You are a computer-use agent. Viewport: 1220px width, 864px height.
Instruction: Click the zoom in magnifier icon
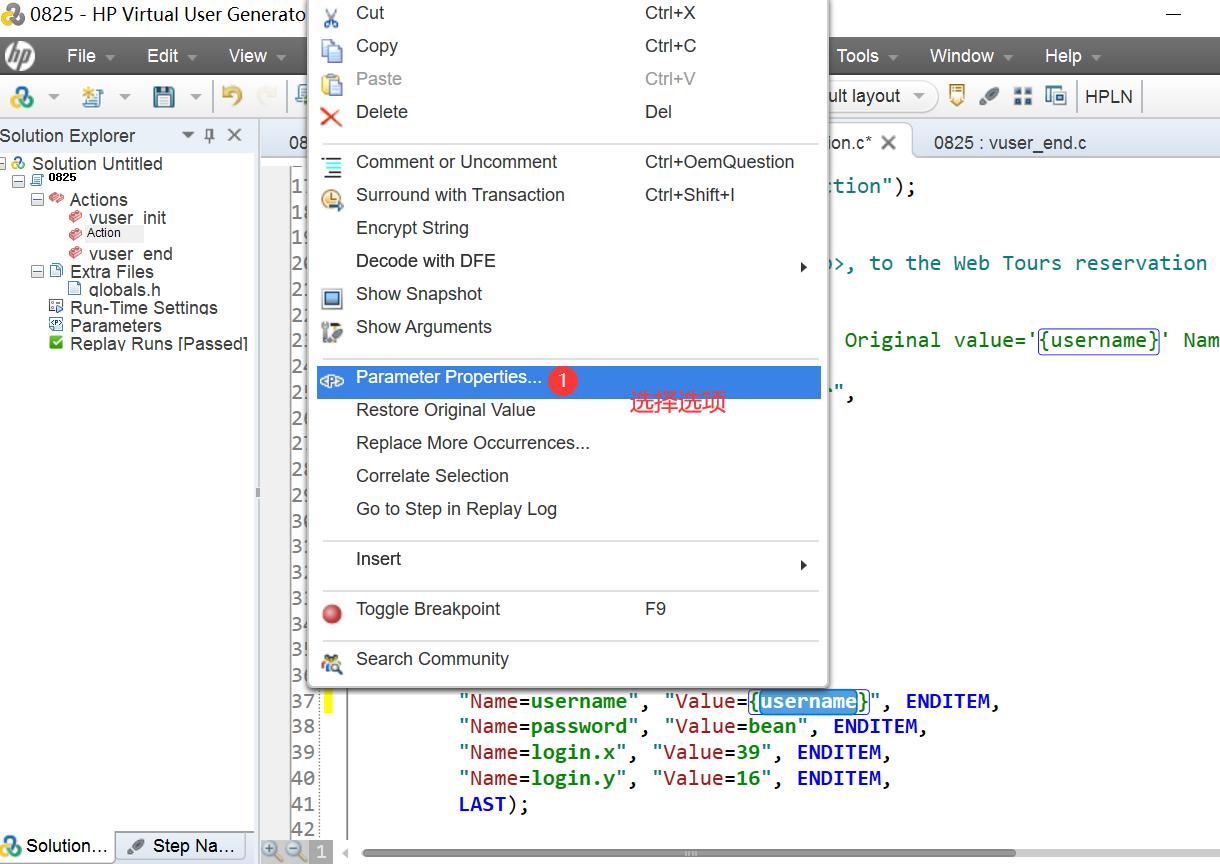pyautogui.click(x=271, y=851)
